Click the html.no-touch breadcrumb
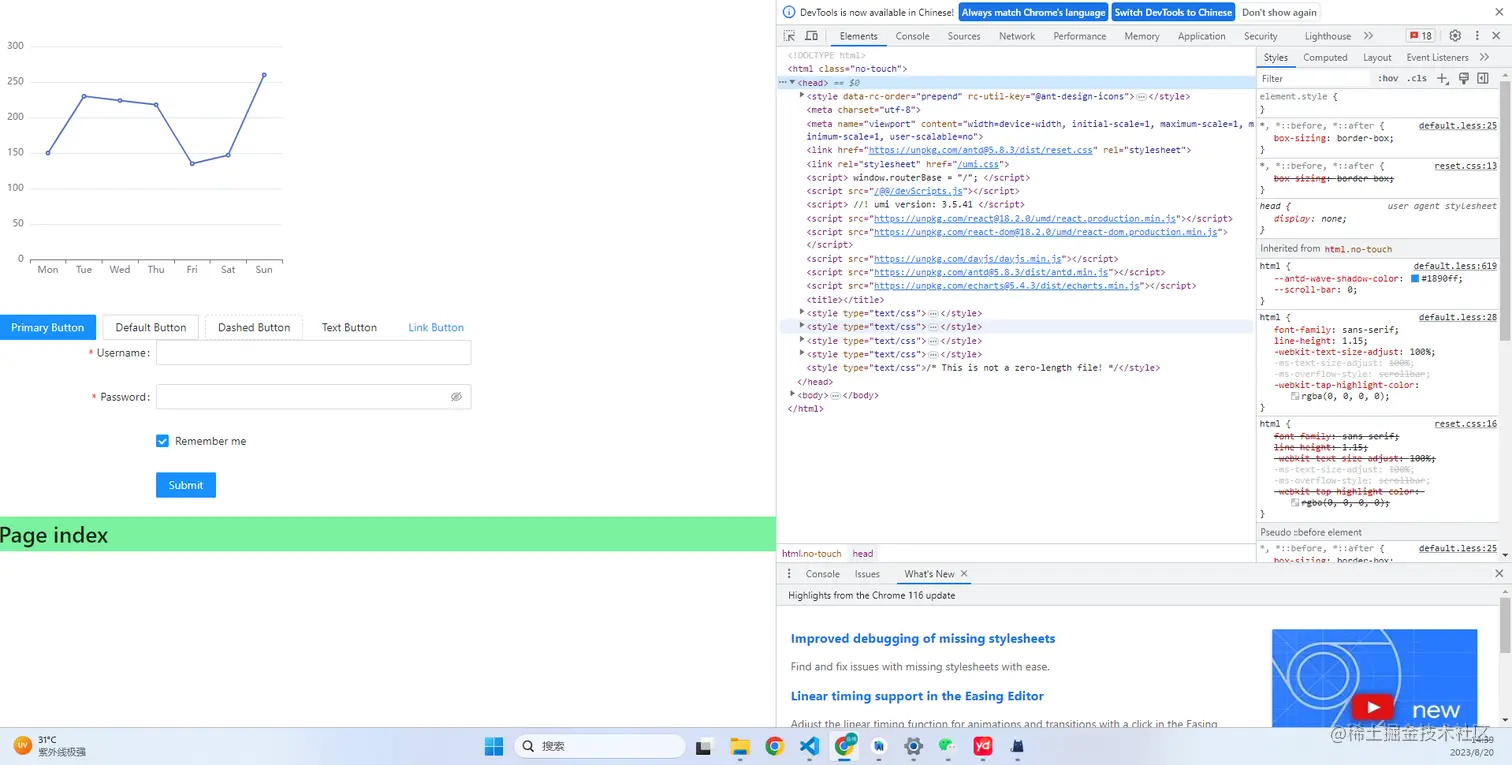 click(812, 553)
